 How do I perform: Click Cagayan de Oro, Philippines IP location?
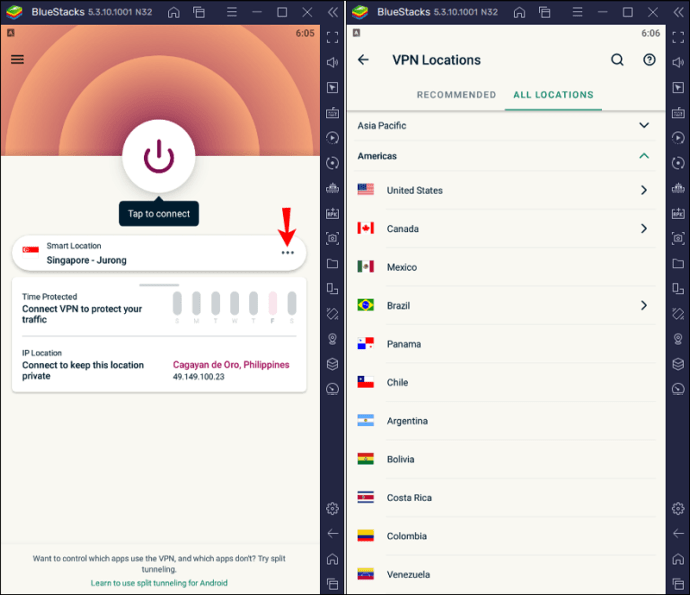click(231, 364)
